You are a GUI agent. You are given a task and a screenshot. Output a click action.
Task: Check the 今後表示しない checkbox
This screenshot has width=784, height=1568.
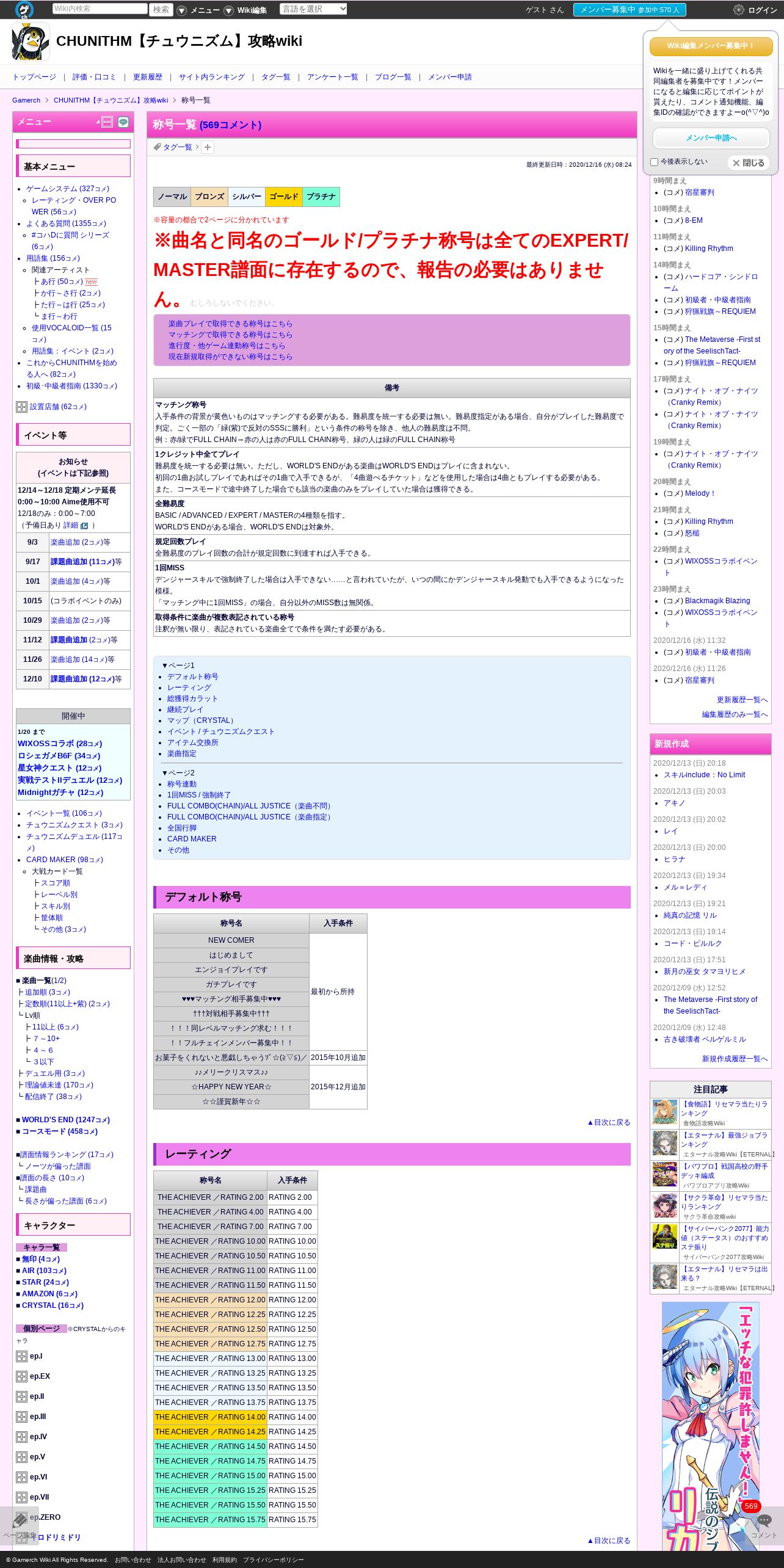[x=655, y=162]
